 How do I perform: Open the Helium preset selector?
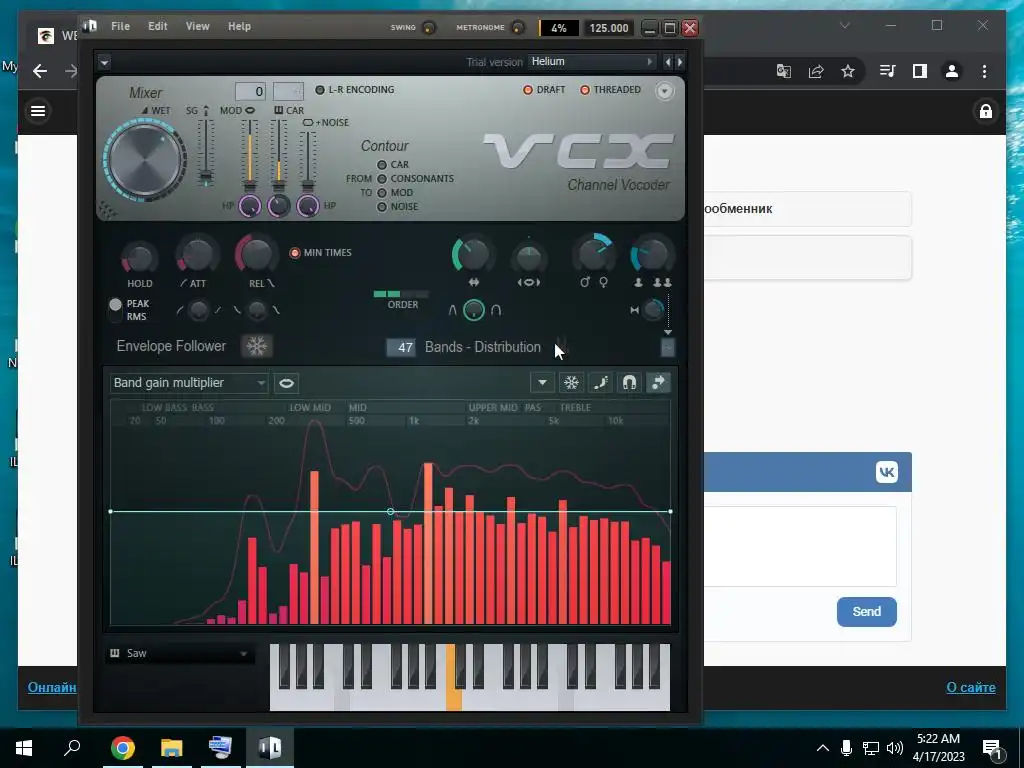point(592,61)
